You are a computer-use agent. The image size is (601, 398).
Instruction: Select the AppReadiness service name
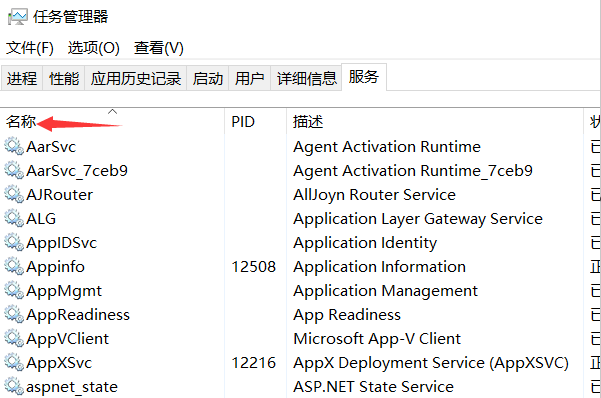click(x=78, y=315)
